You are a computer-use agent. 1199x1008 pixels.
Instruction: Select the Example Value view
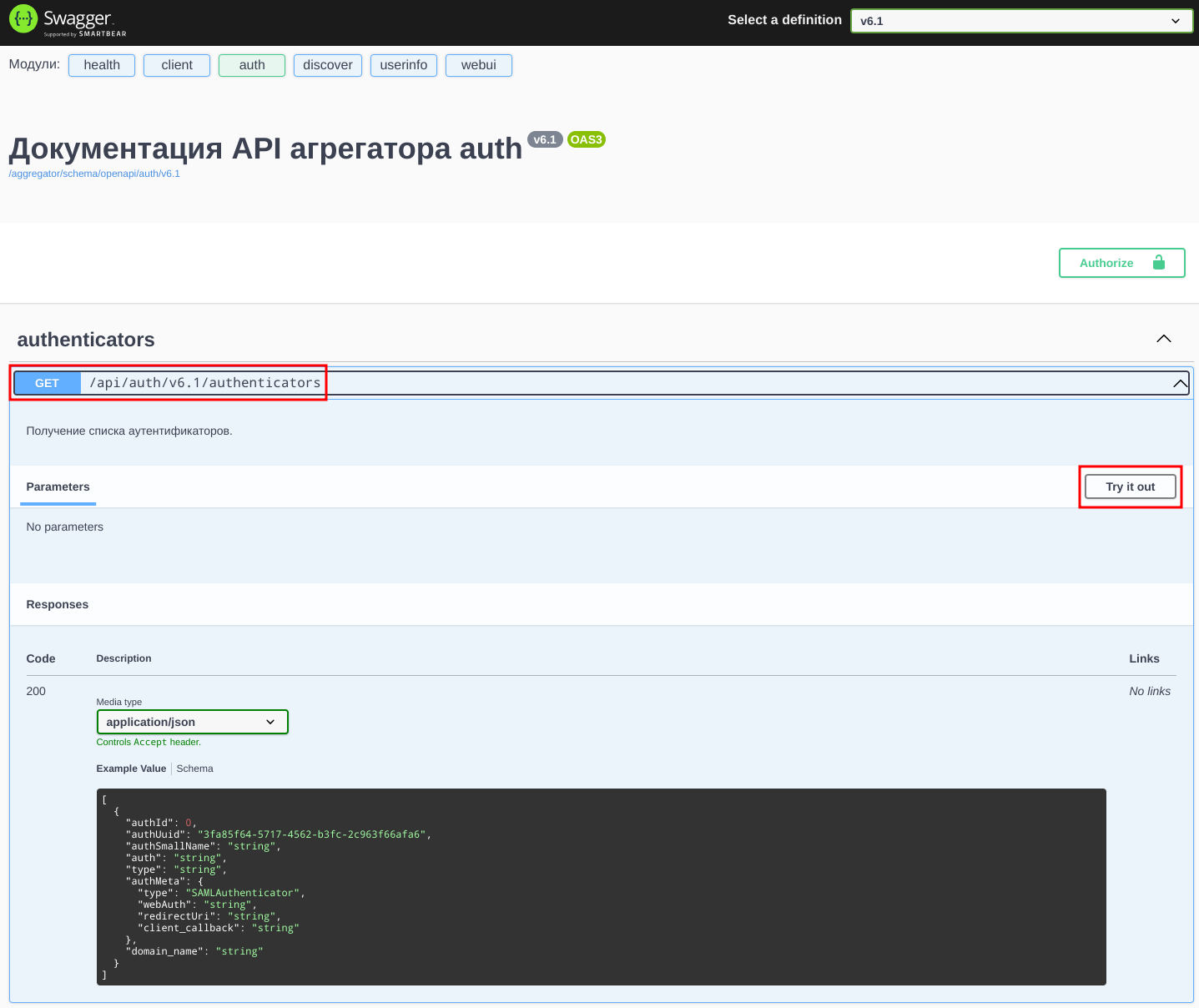pyautogui.click(x=131, y=769)
